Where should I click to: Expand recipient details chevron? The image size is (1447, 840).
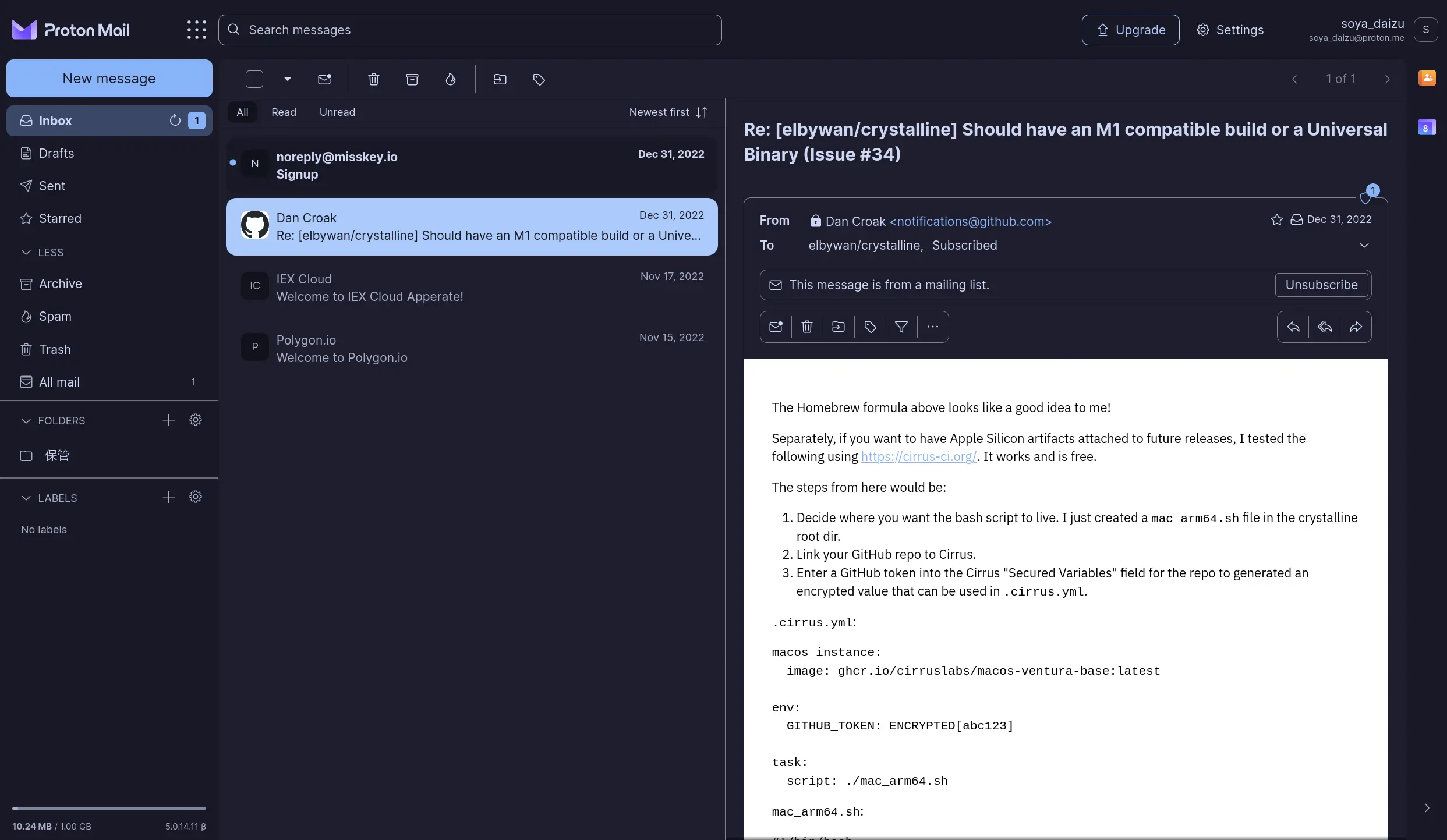pos(1364,245)
